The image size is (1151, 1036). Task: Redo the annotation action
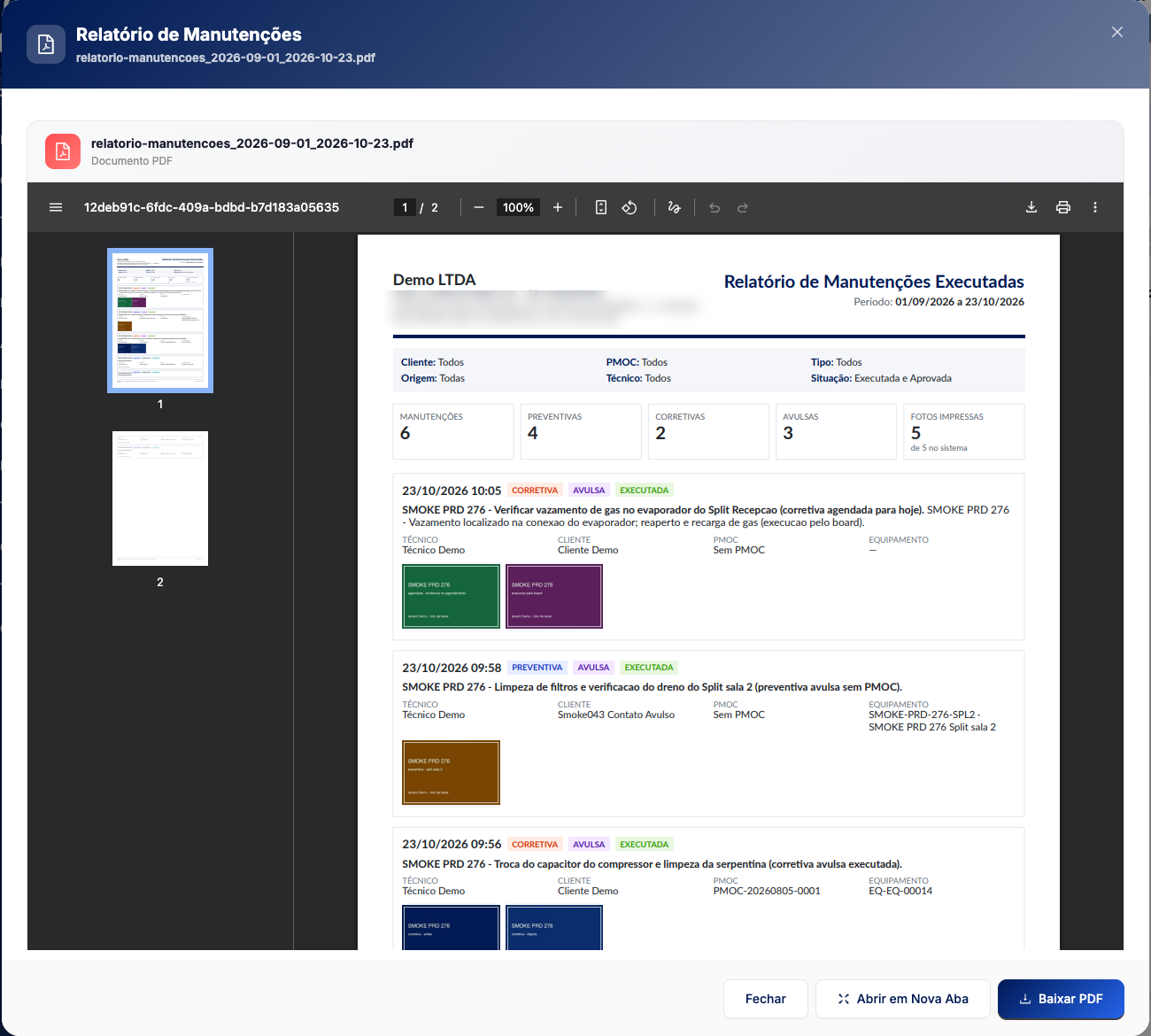coord(743,207)
